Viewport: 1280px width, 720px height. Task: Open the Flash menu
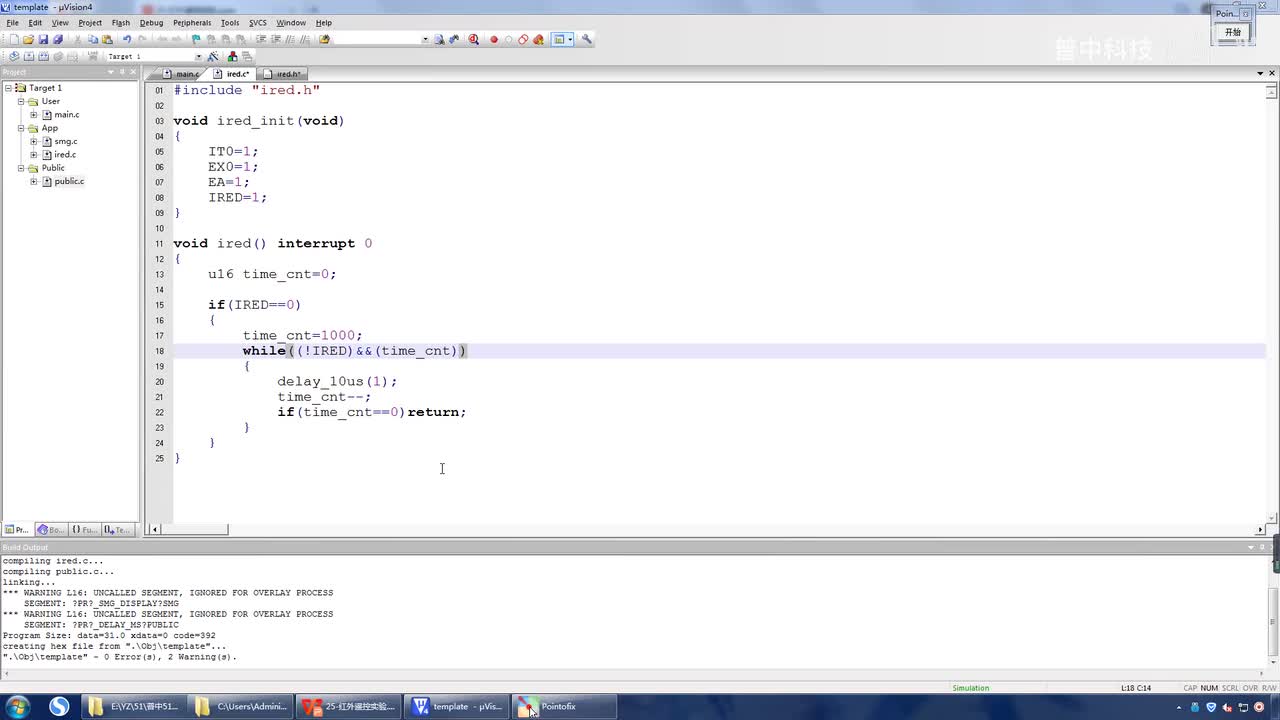(x=121, y=22)
